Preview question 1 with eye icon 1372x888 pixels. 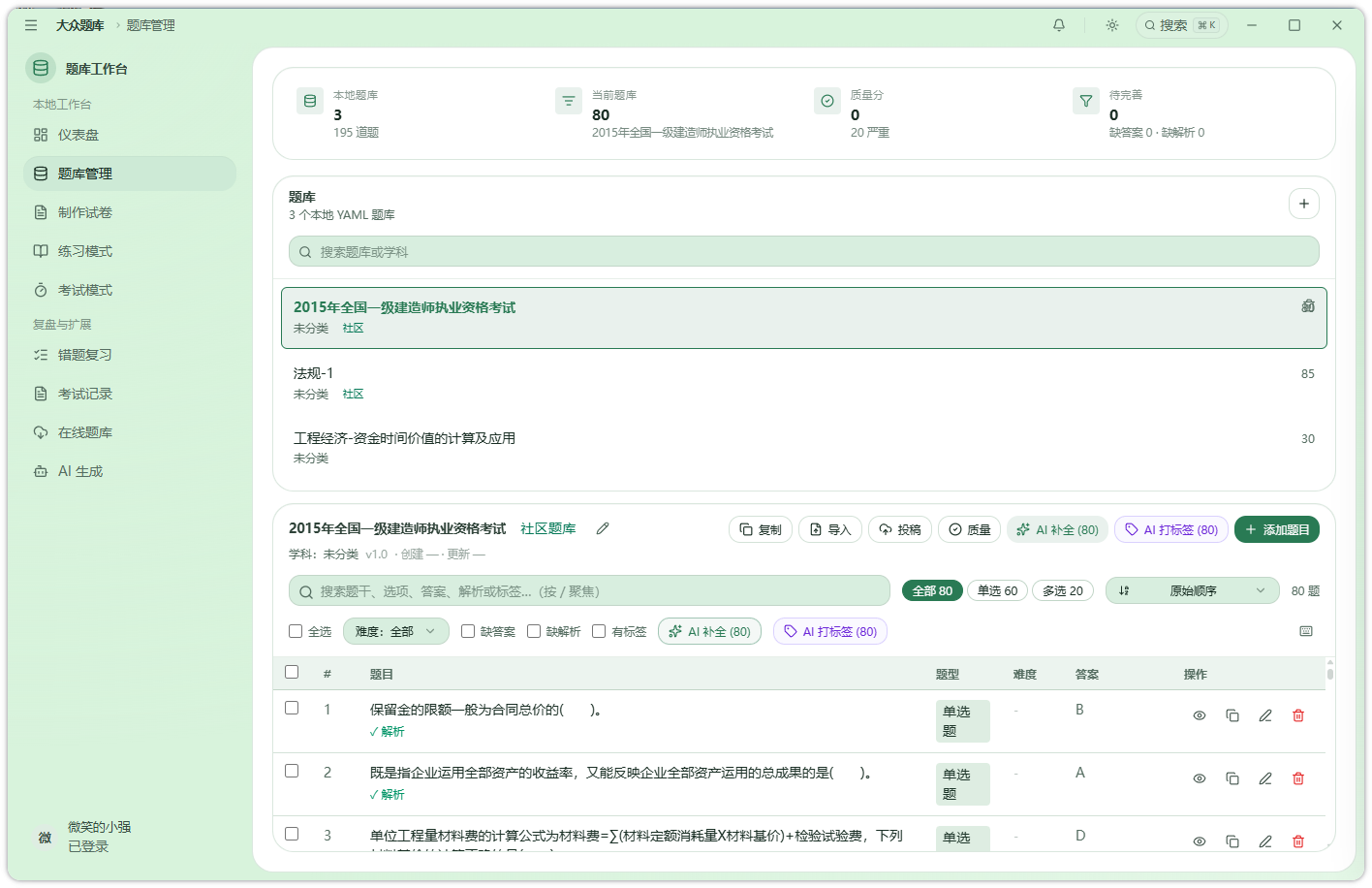(x=1200, y=715)
